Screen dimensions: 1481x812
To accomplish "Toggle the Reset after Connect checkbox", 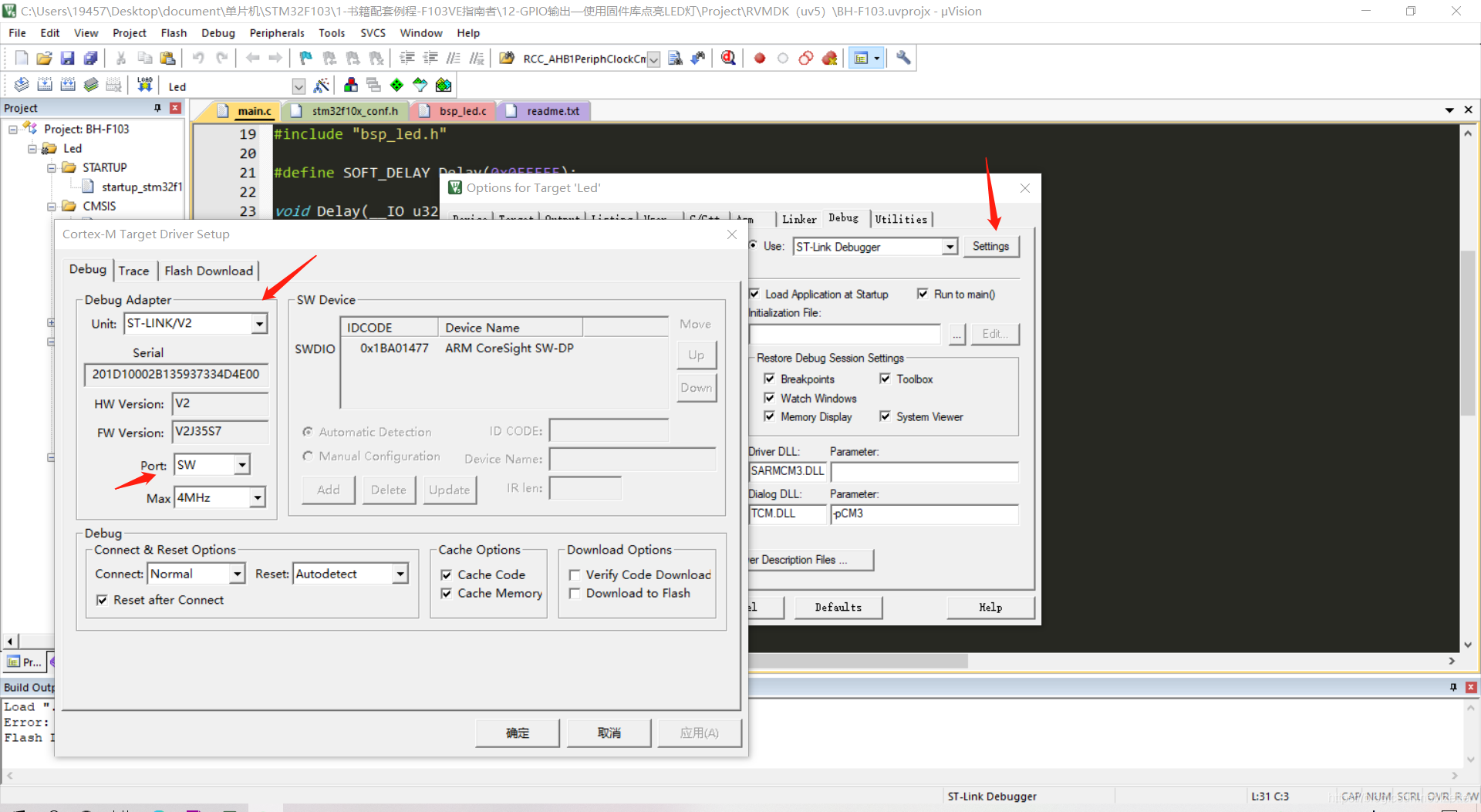I will pyautogui.click(x=102, y=600).
